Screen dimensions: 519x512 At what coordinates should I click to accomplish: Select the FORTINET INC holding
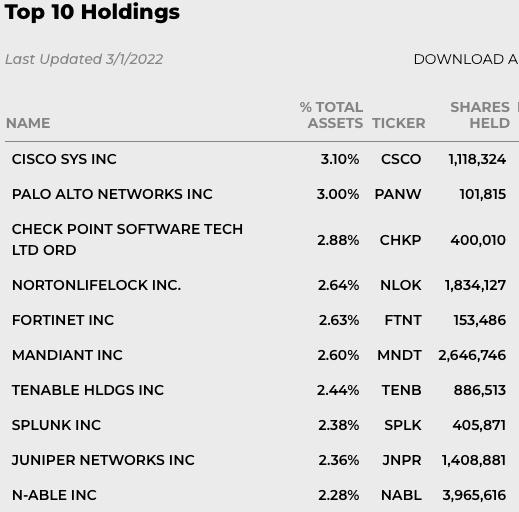63,320
